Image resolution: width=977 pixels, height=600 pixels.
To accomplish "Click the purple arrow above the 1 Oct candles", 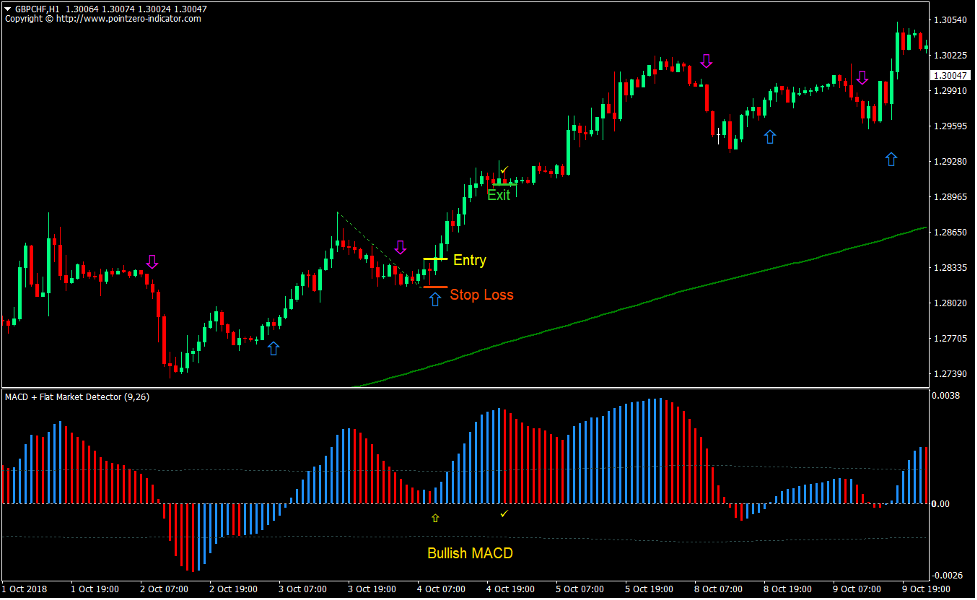I will point(152,262).
